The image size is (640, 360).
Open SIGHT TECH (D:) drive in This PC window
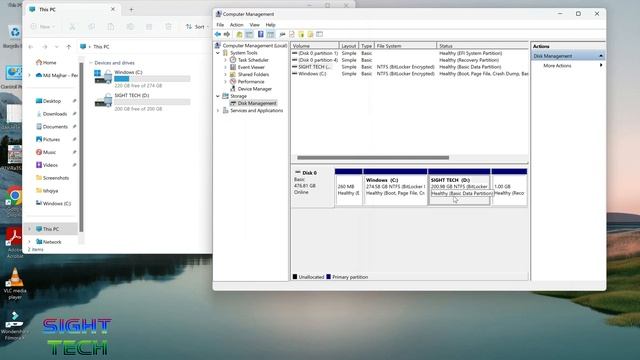[x=142, y=102]
